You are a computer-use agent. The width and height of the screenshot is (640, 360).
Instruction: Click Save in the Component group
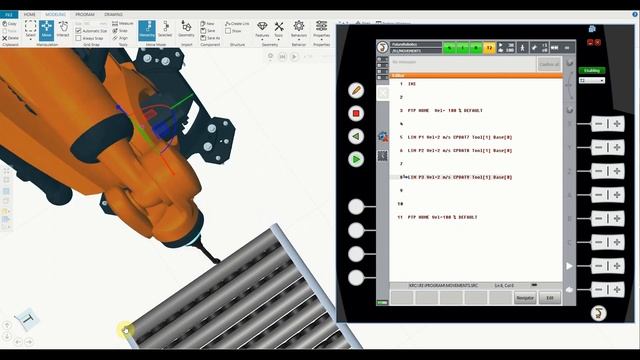208,31
